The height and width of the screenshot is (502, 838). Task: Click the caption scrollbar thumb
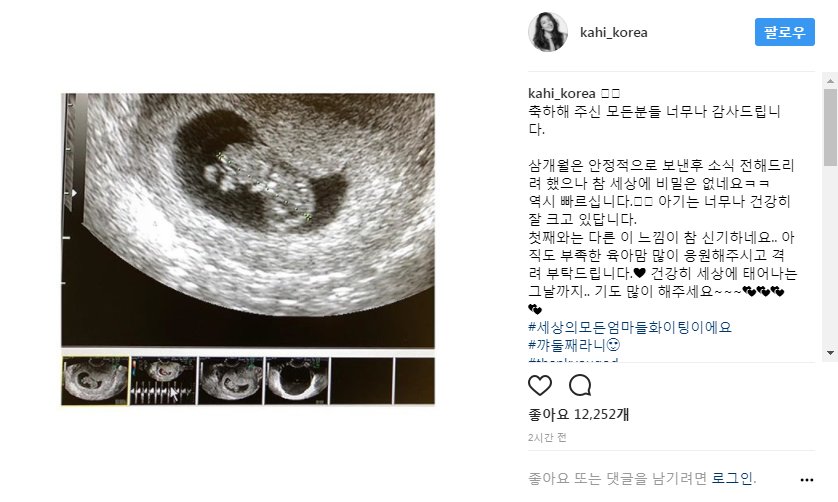click(831, 127)
